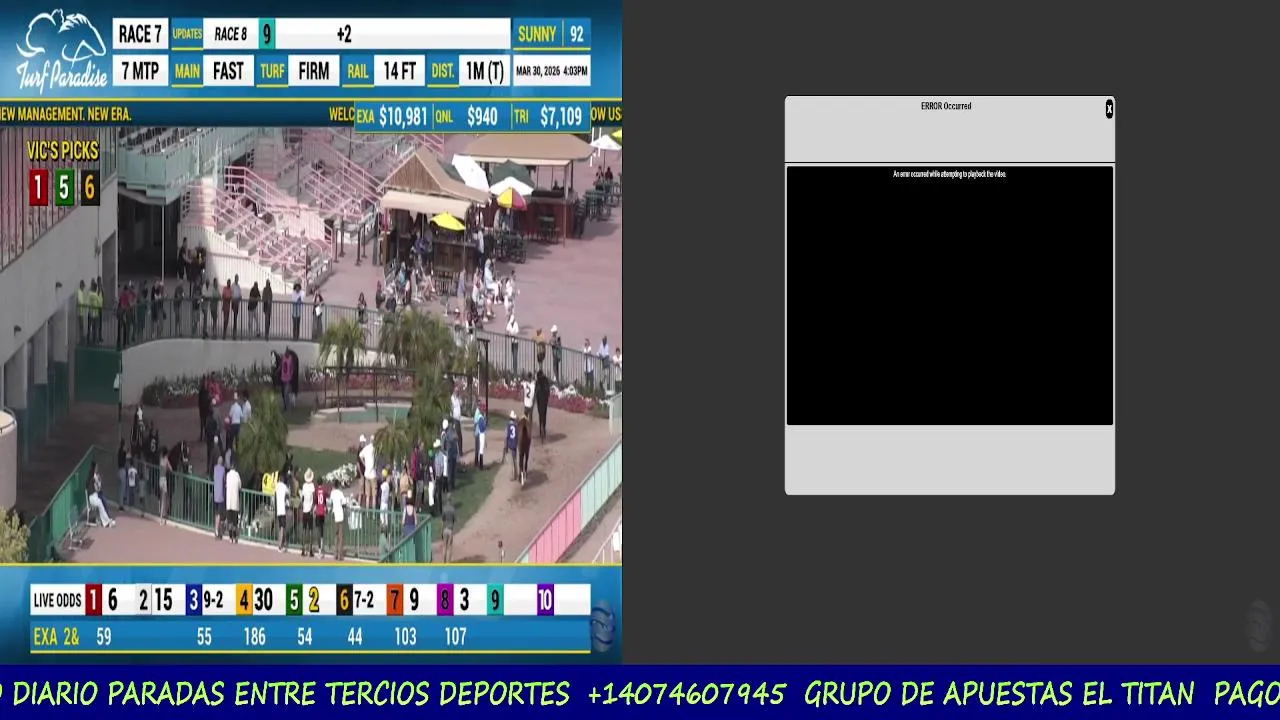Click the TRI pool '$7,109'
1280x720 pixels.
[561, 117]
